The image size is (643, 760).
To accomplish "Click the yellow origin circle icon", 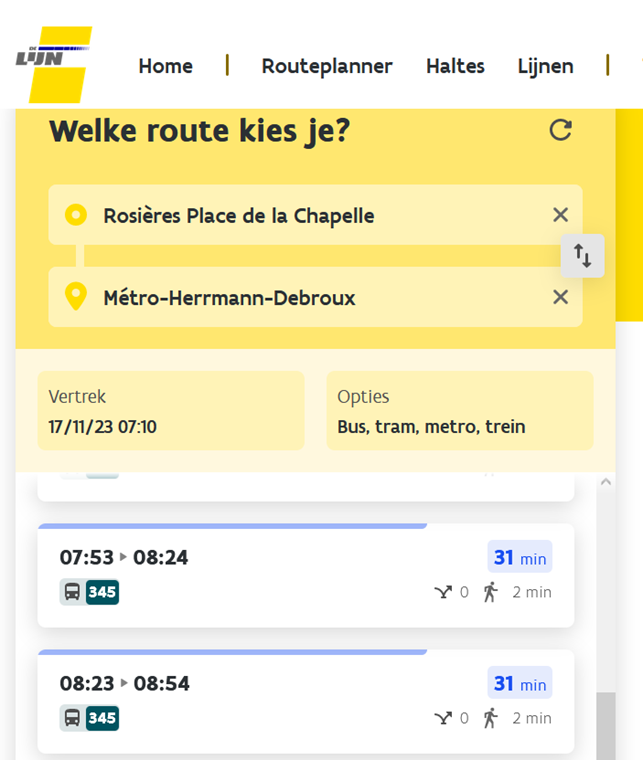I will point(76,215).
